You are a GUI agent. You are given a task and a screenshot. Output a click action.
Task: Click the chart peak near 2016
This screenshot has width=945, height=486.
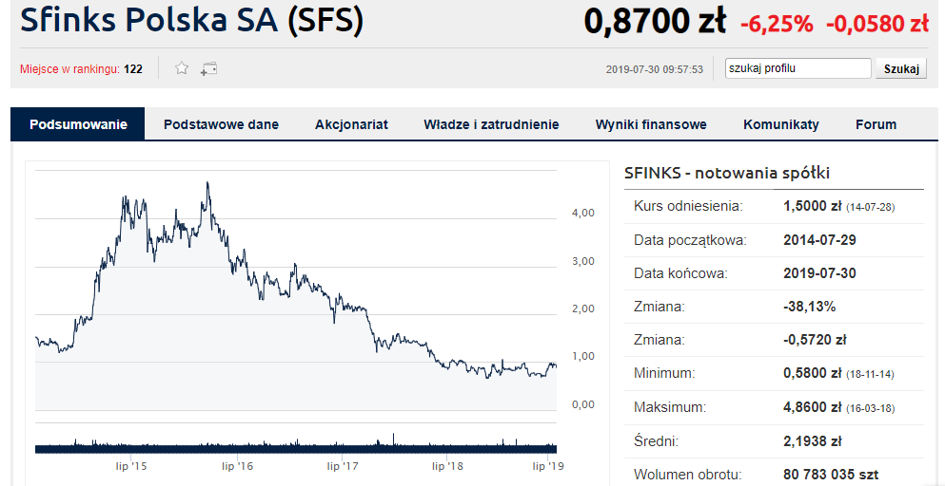207,183
